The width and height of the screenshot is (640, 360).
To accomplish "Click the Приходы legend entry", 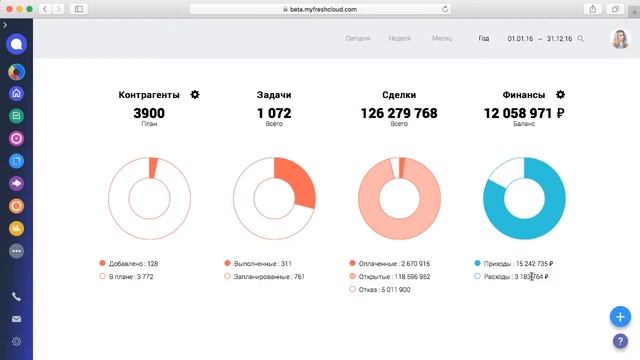I will tap(514, 264).
